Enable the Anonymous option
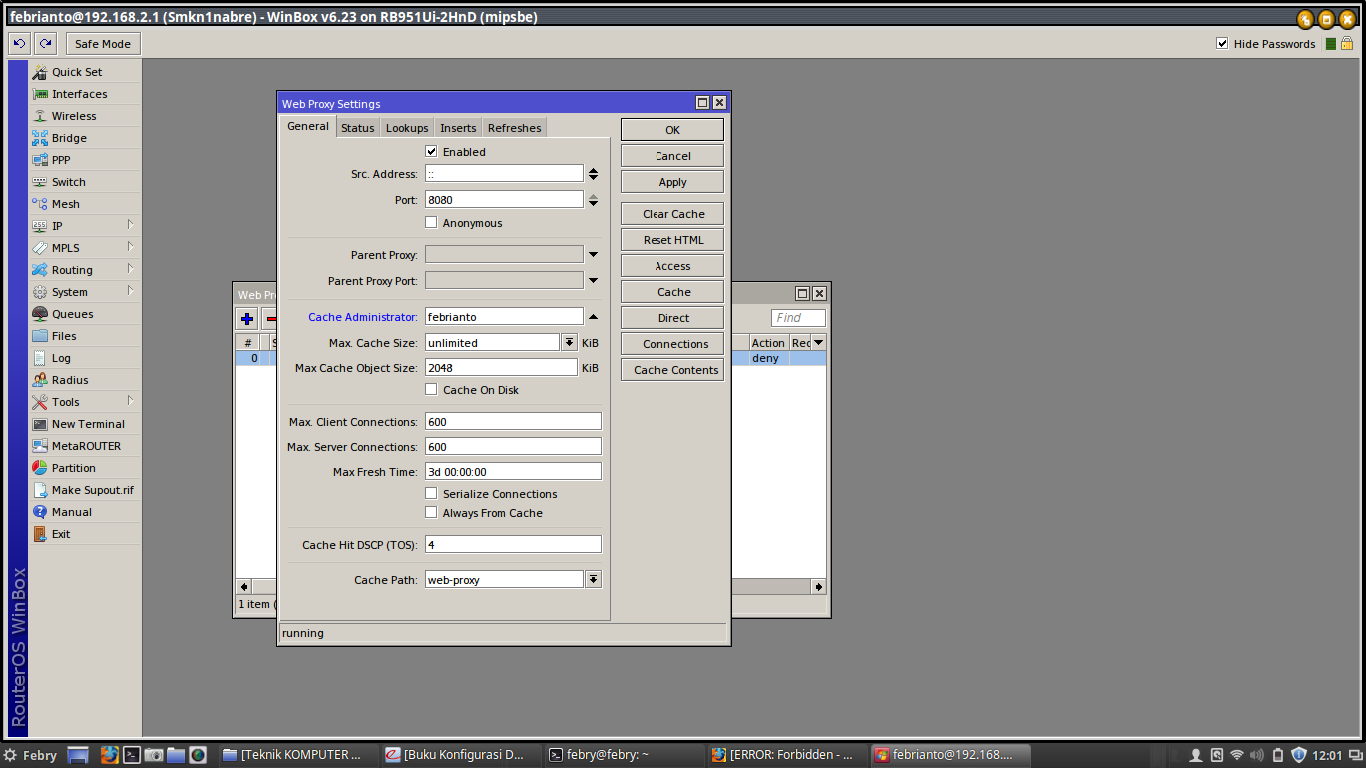The height and width of the screenshot is (768, 1366). click(432, 223)
